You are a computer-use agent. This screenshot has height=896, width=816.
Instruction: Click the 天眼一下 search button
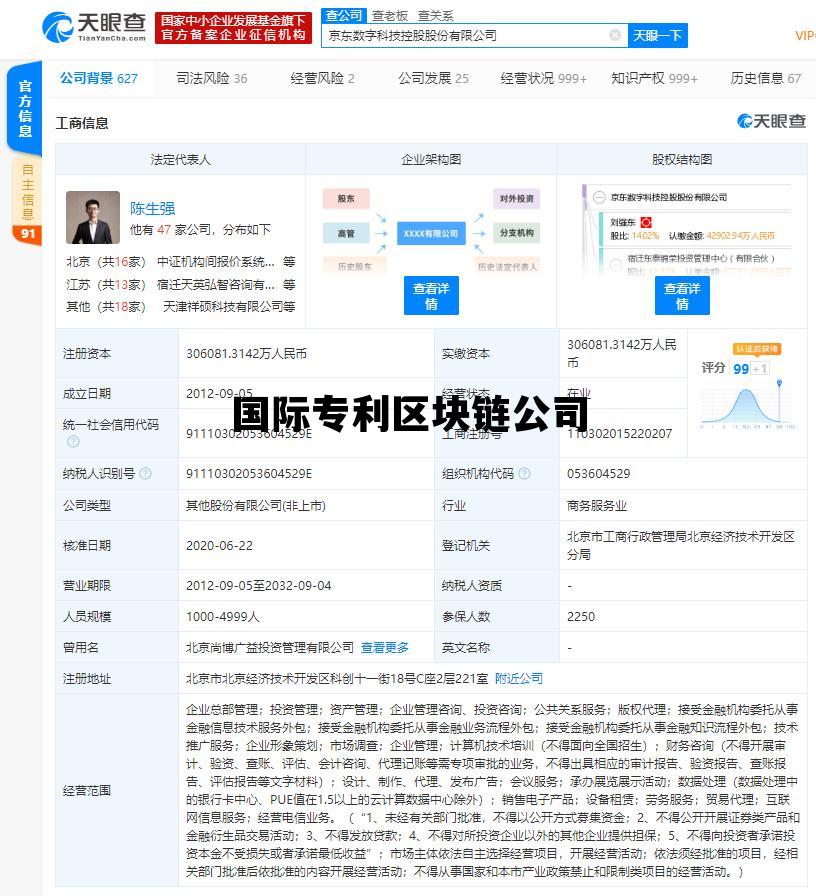[x=658, y=35]
